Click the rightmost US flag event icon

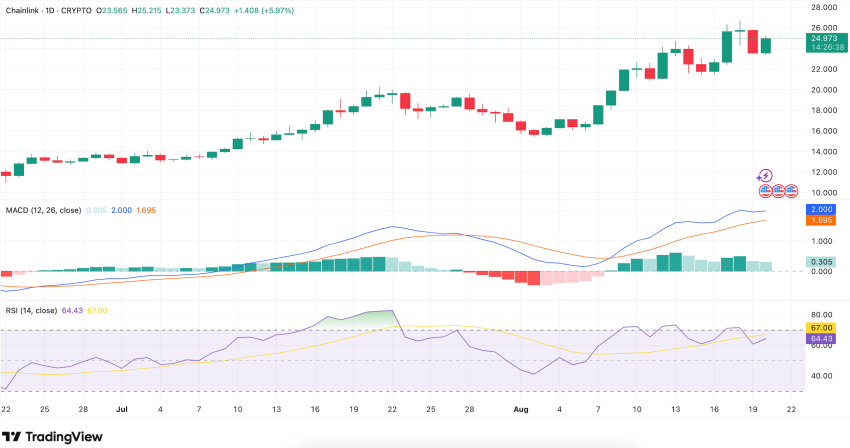pyautogui.click(x=790, y=189)
